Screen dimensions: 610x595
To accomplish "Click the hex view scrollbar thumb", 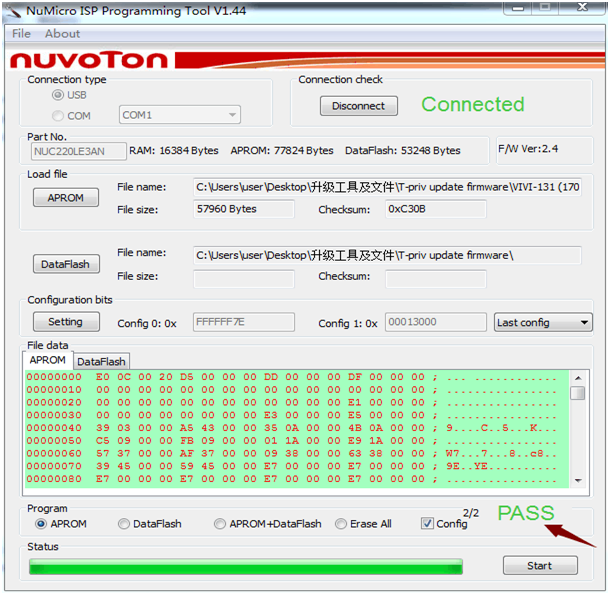I will click(578, 393).
